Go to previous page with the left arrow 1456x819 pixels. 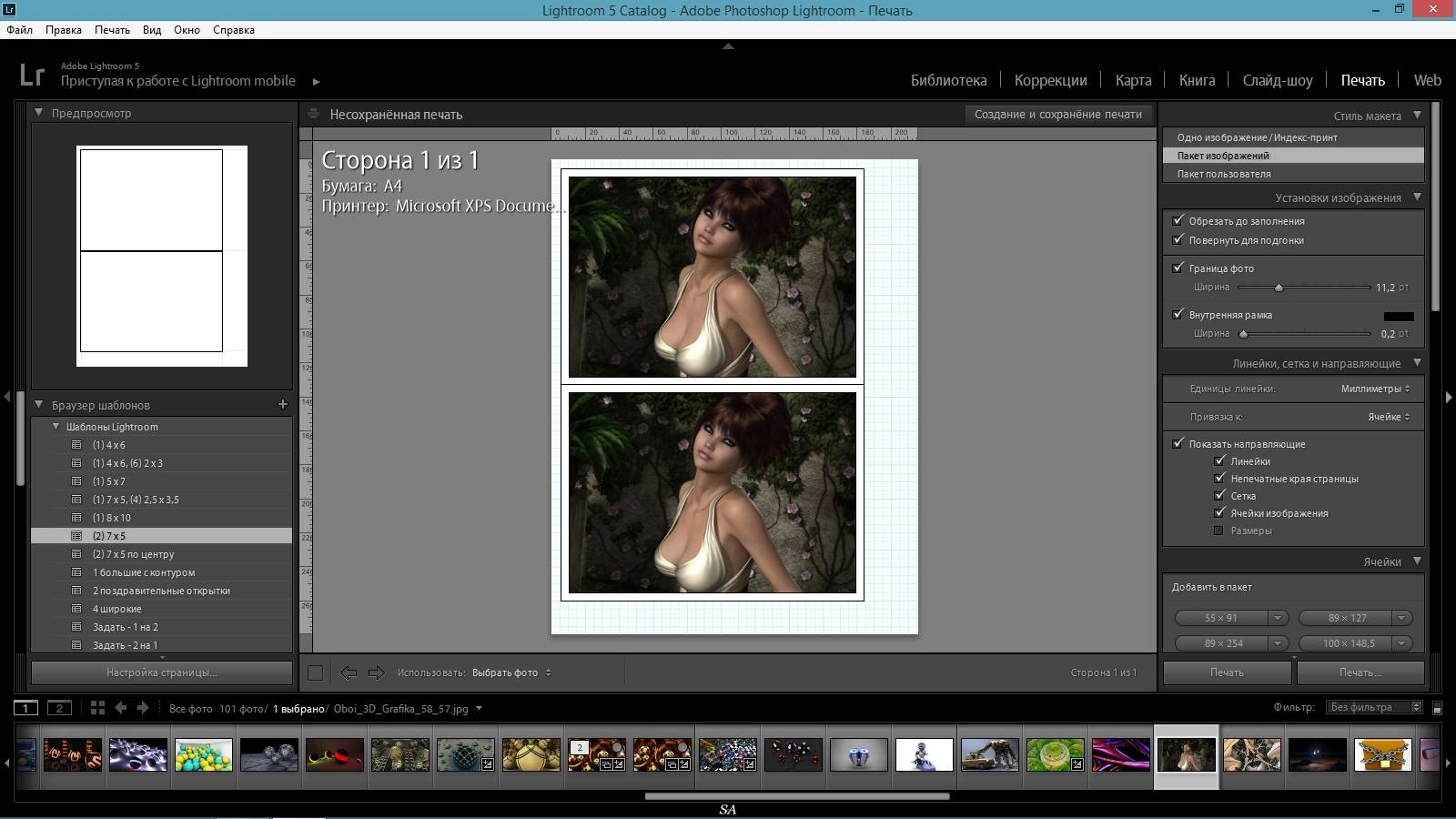[x=349, y=672]
